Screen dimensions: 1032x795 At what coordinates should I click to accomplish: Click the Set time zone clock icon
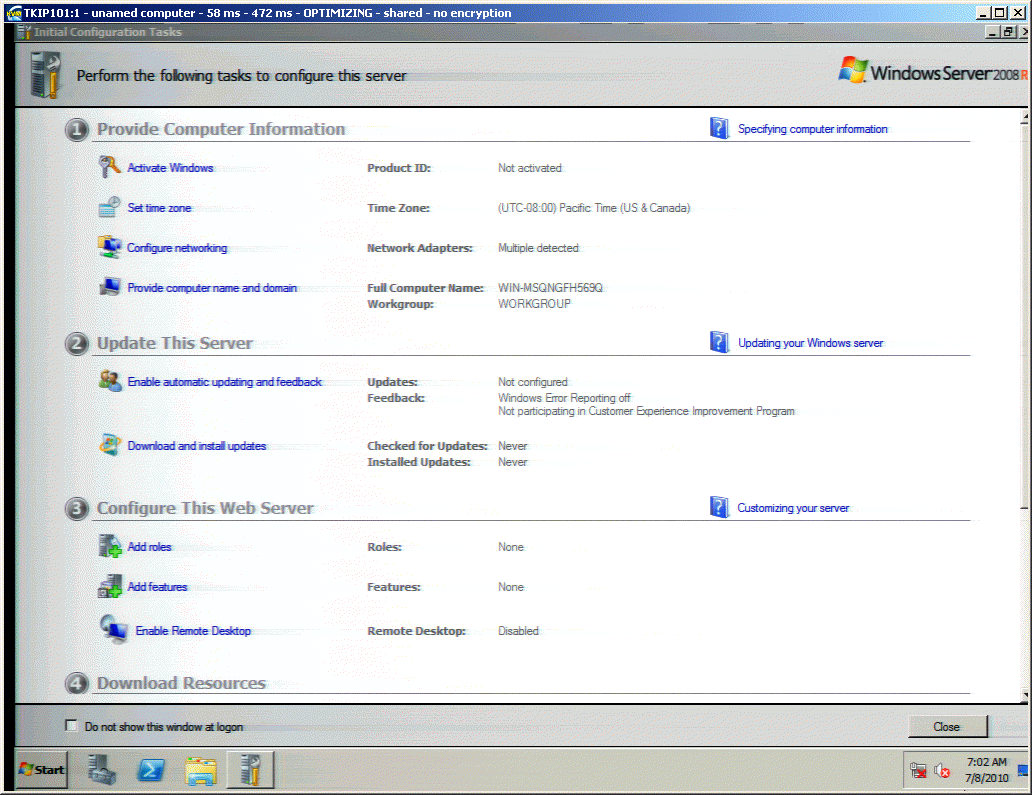[x=109, y=207]
